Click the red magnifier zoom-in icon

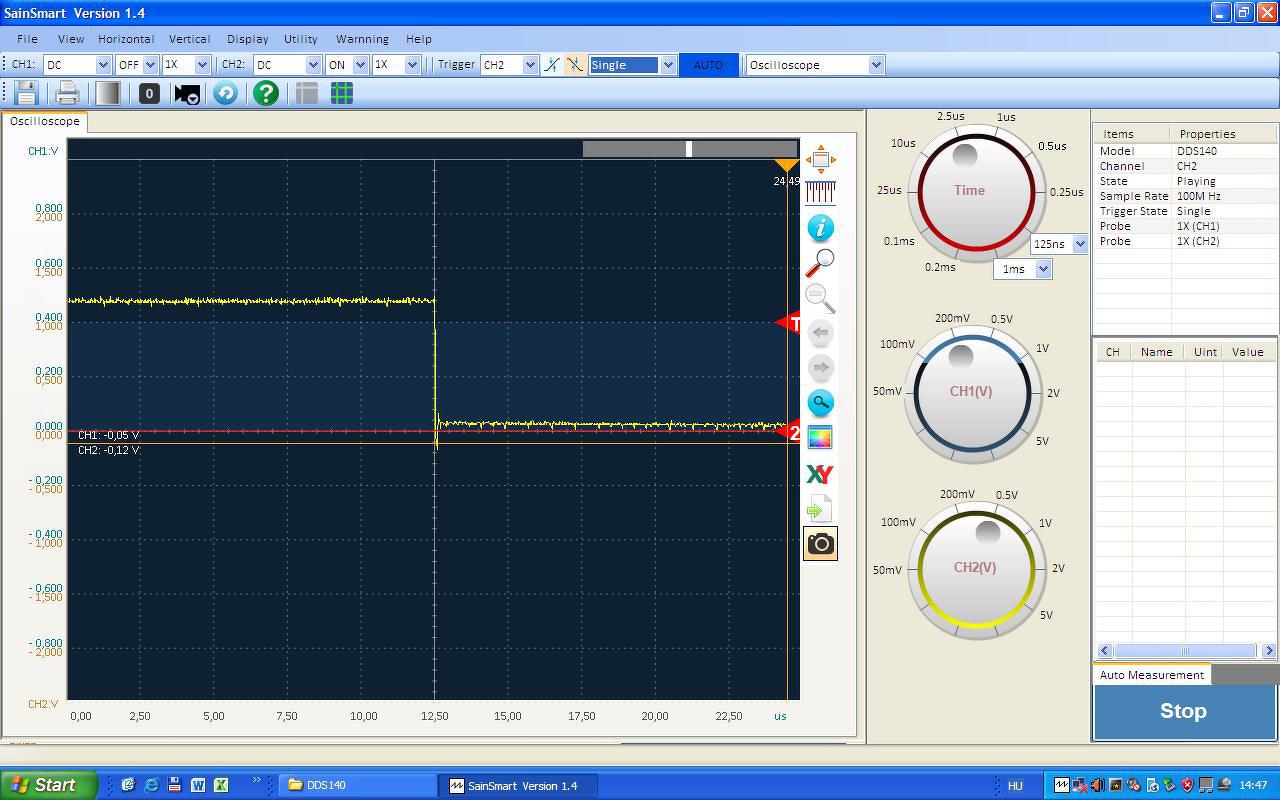(820, 262)
